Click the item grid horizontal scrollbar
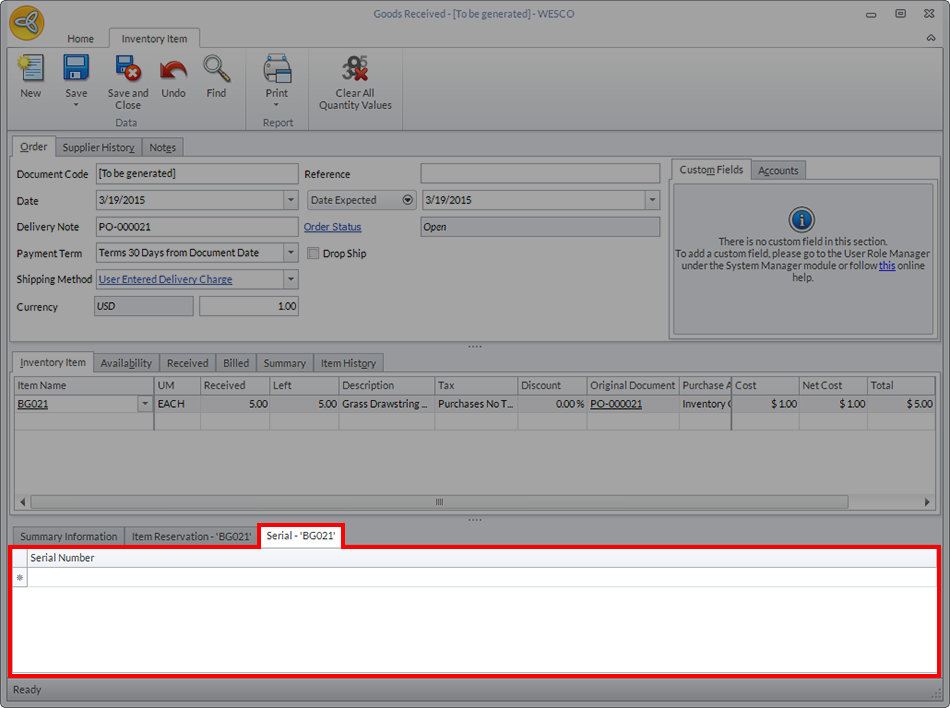The width and height of the screenshot is (950, 708). (x=438, y=502)
